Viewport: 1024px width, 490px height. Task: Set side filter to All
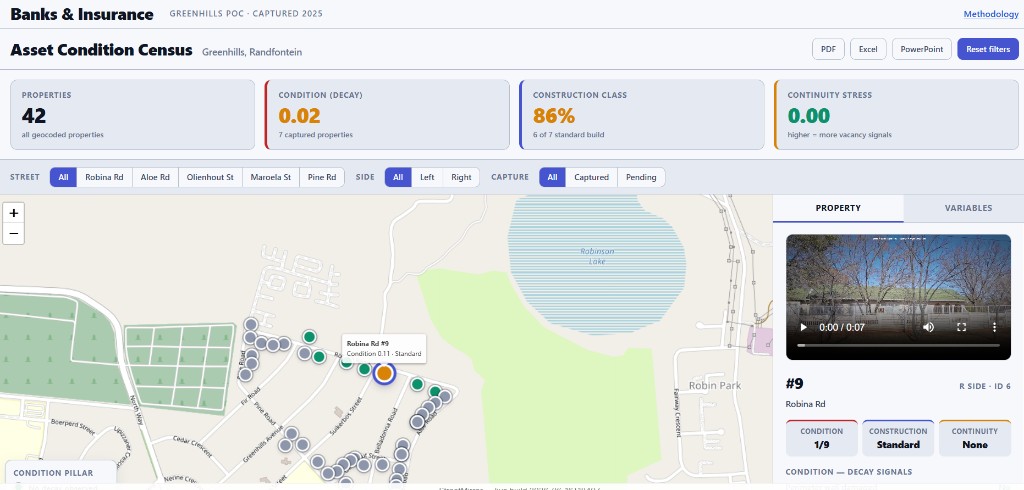pos(398,177)
